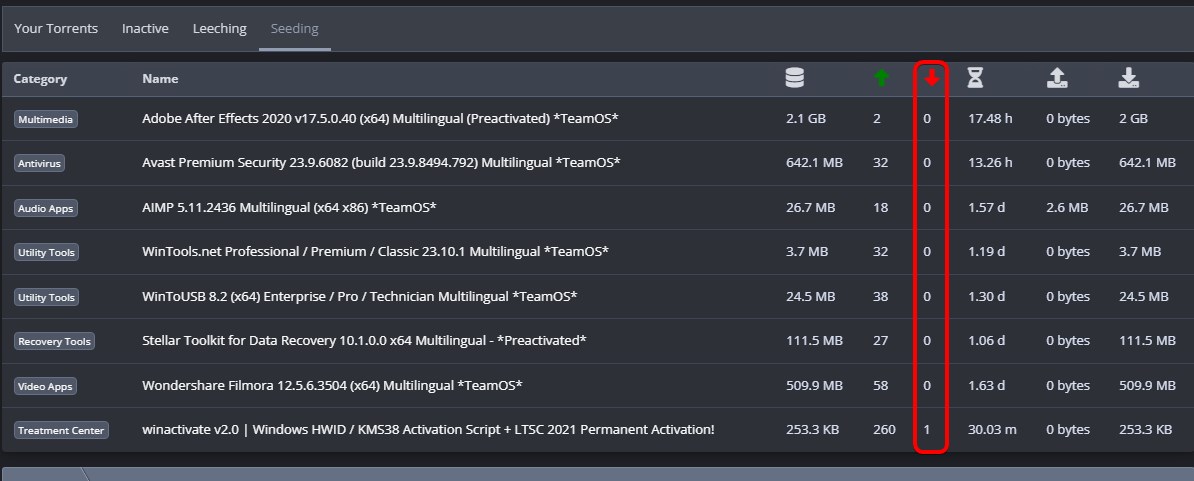Click the uploaded amount column icon
The height and width of the screenshot is (481, 1194).
tap(1057, 78)
